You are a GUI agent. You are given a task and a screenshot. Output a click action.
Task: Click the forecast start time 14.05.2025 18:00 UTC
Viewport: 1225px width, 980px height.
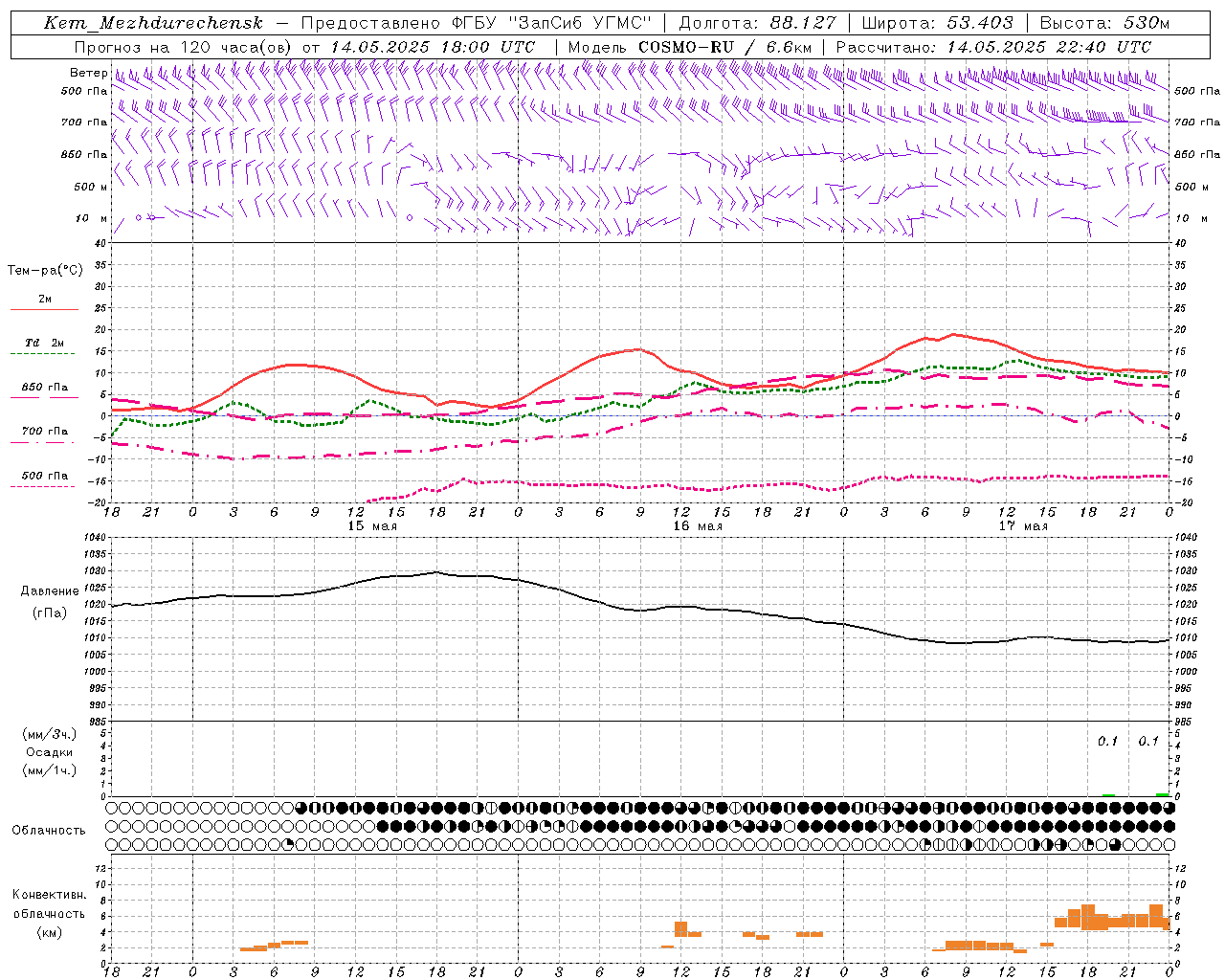(x=433, y=47)
